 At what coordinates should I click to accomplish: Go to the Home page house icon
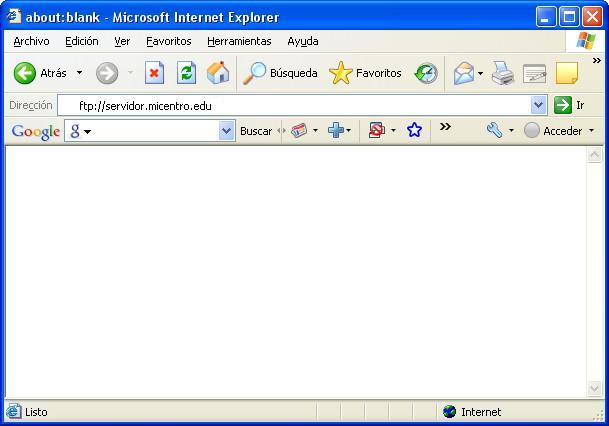pos(217,73)
